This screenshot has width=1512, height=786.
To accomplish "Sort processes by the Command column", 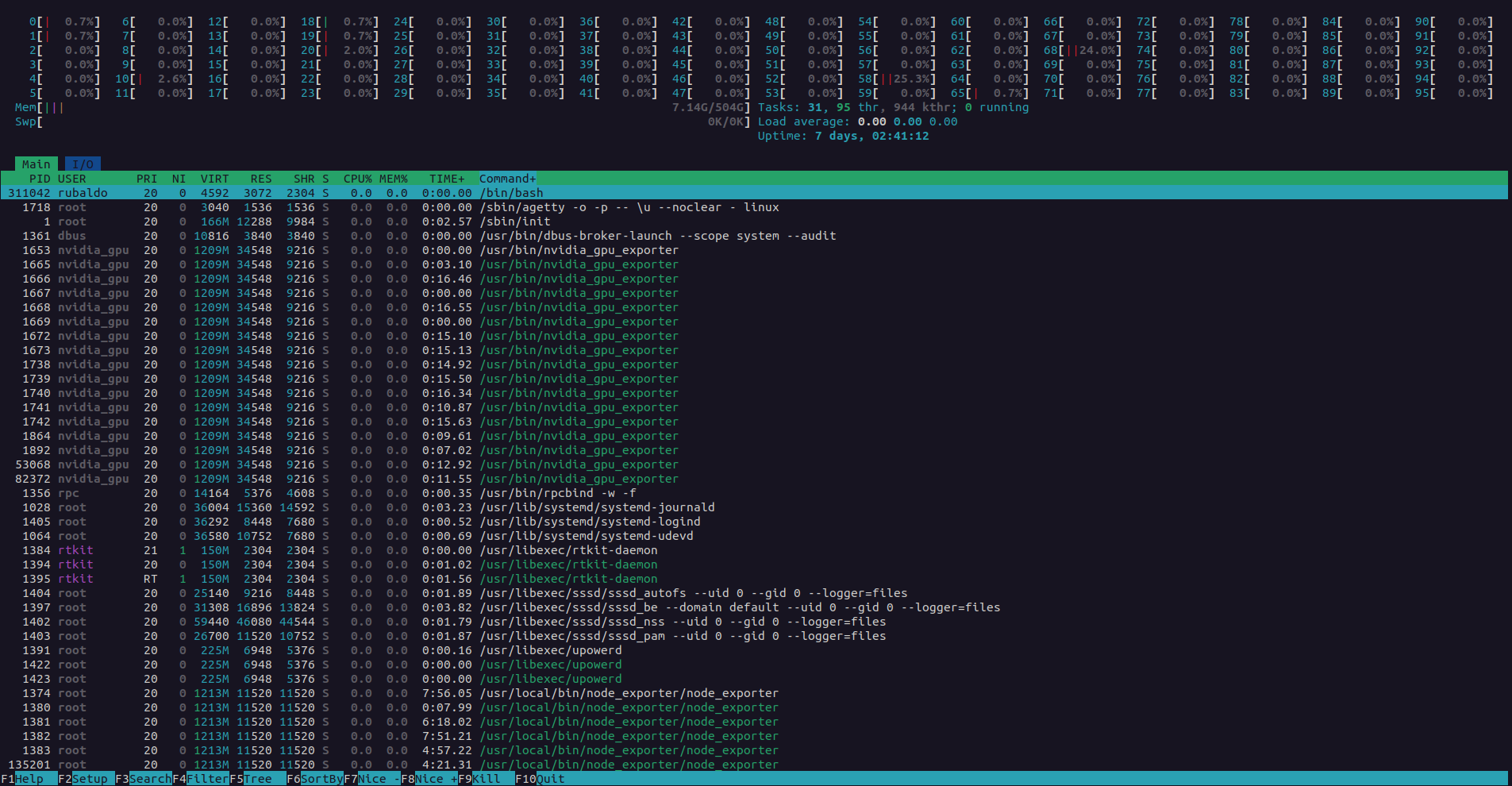I will click(506, 178).
